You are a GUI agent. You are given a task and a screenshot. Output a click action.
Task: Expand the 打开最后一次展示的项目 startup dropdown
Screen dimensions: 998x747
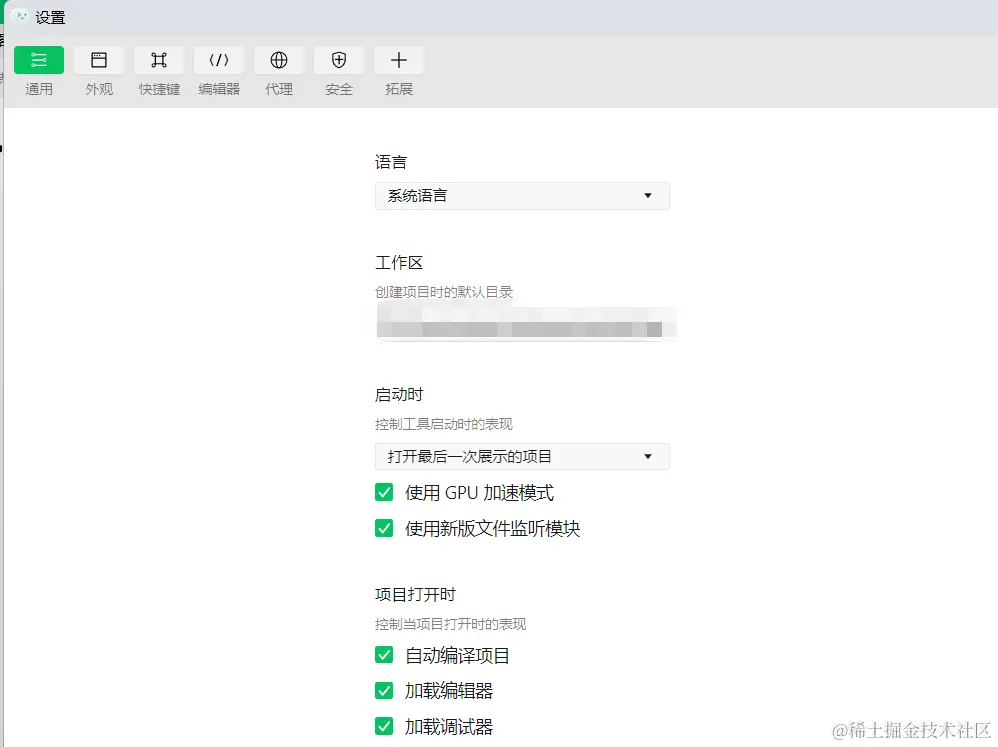point(522,456)
